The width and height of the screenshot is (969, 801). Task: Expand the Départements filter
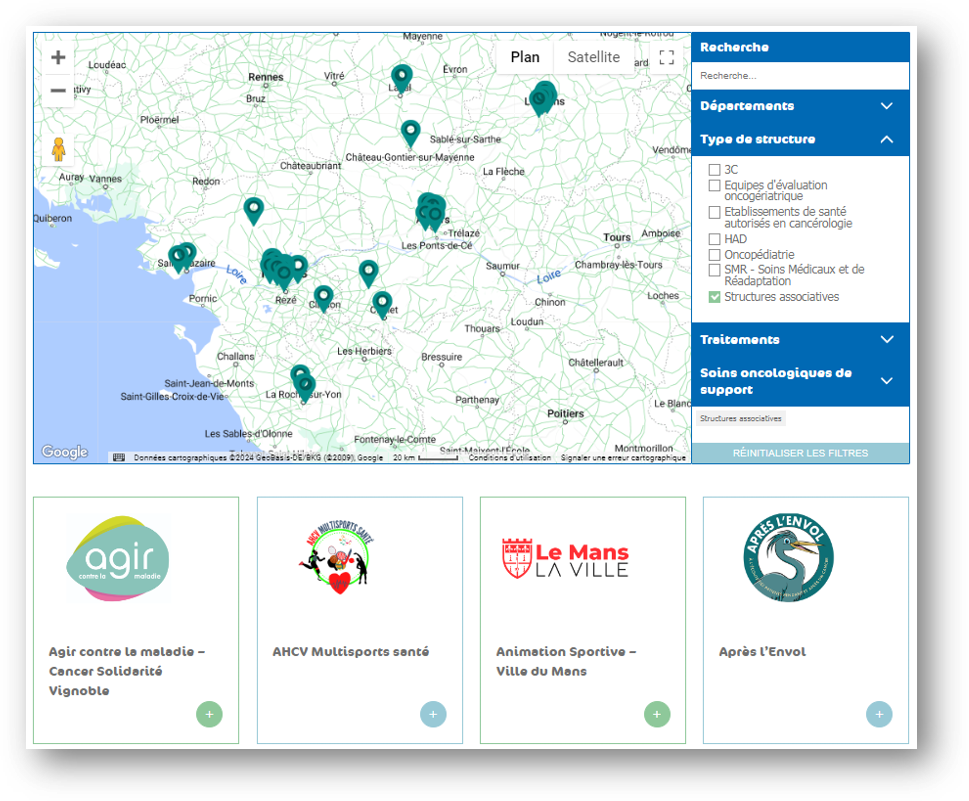(x=800, y=106)
